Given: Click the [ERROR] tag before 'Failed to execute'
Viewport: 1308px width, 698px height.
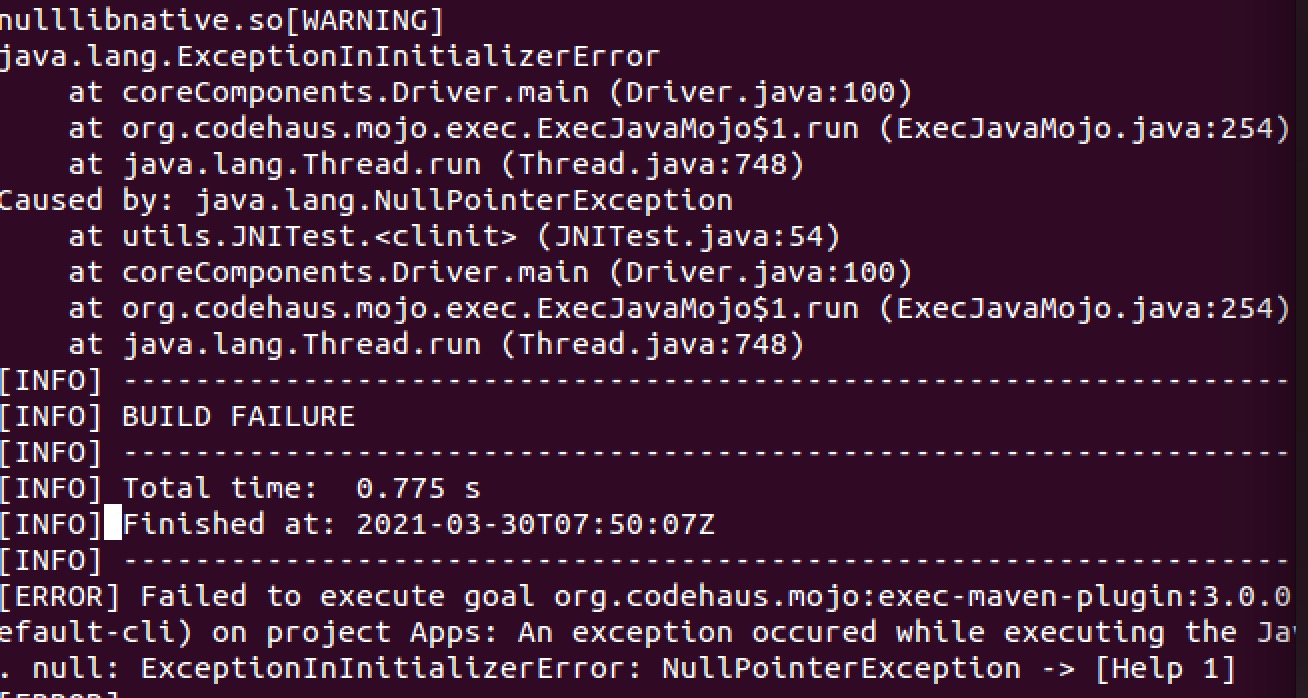Looking at the screenshot, I should [x=60, y=596].
